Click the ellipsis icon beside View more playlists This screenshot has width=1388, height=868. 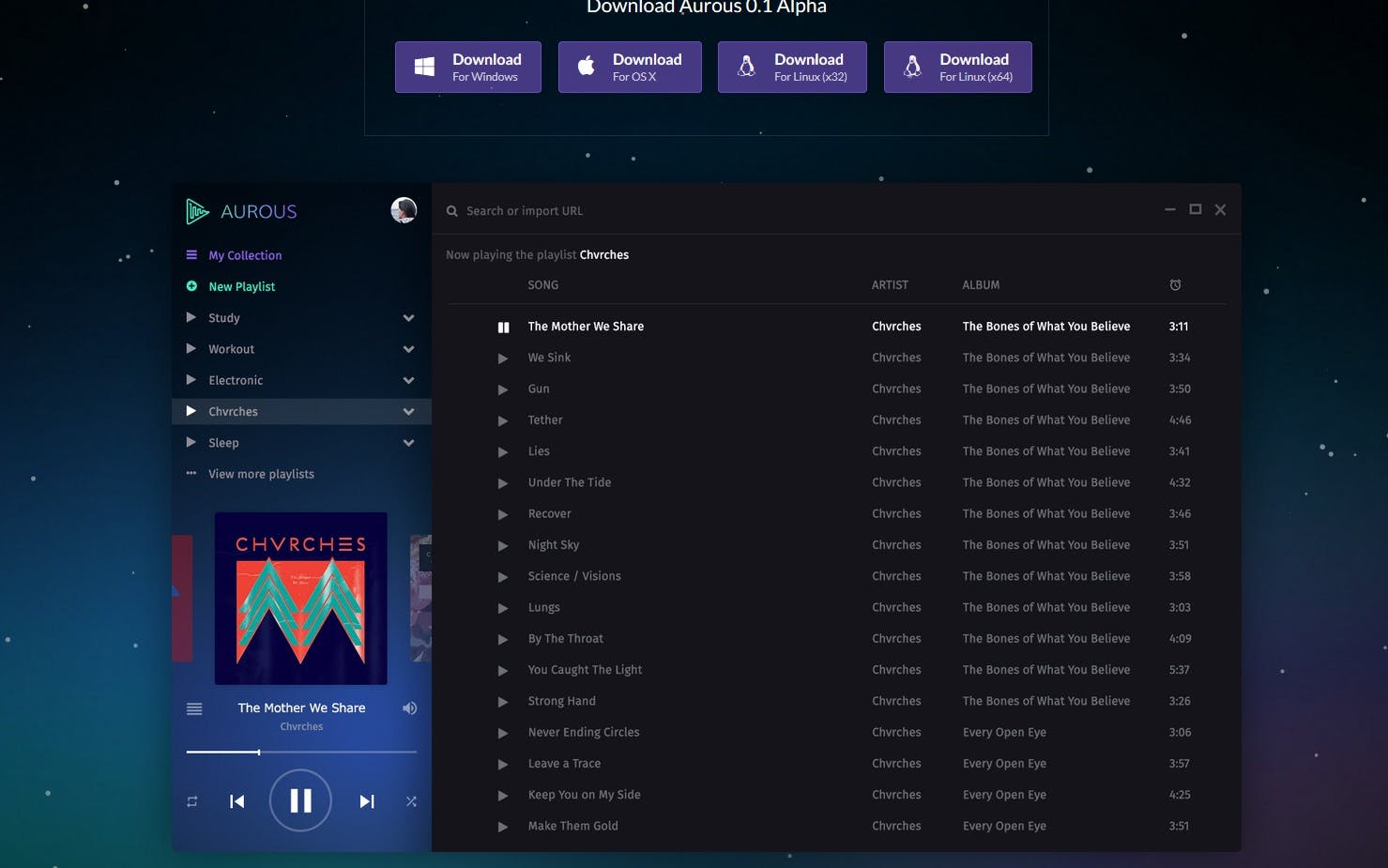pyautogui.click(x=191, y=473)
